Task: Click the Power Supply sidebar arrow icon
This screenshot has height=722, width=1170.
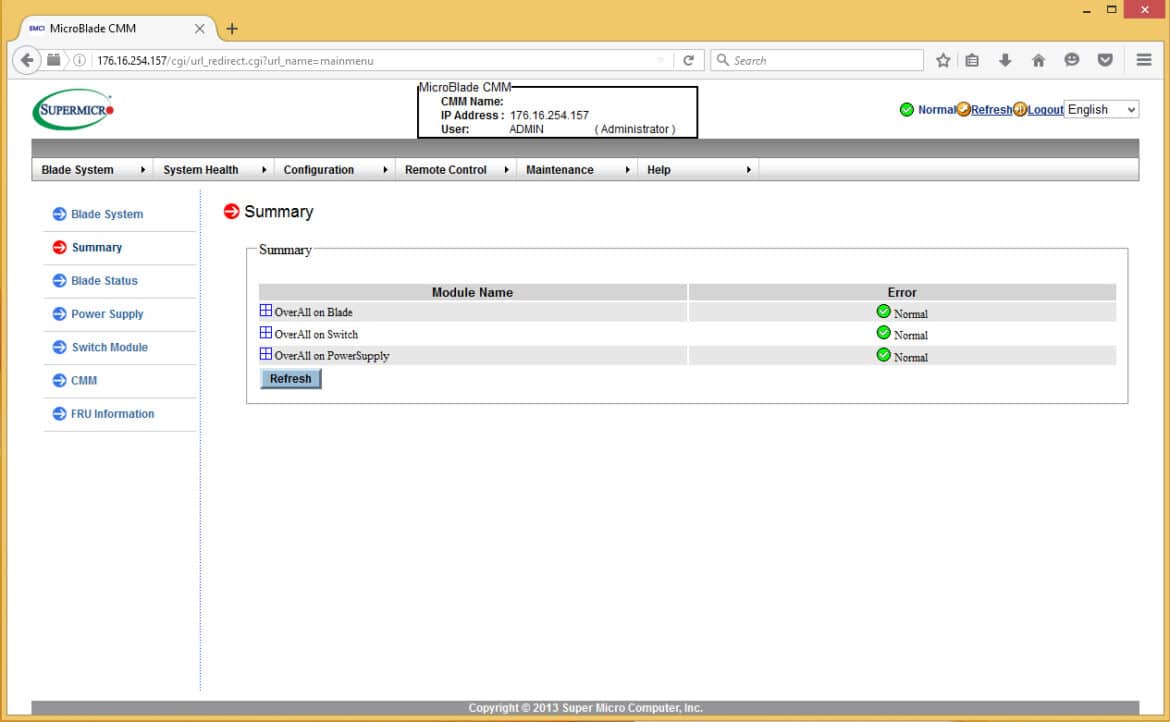Action: point(60,314)
